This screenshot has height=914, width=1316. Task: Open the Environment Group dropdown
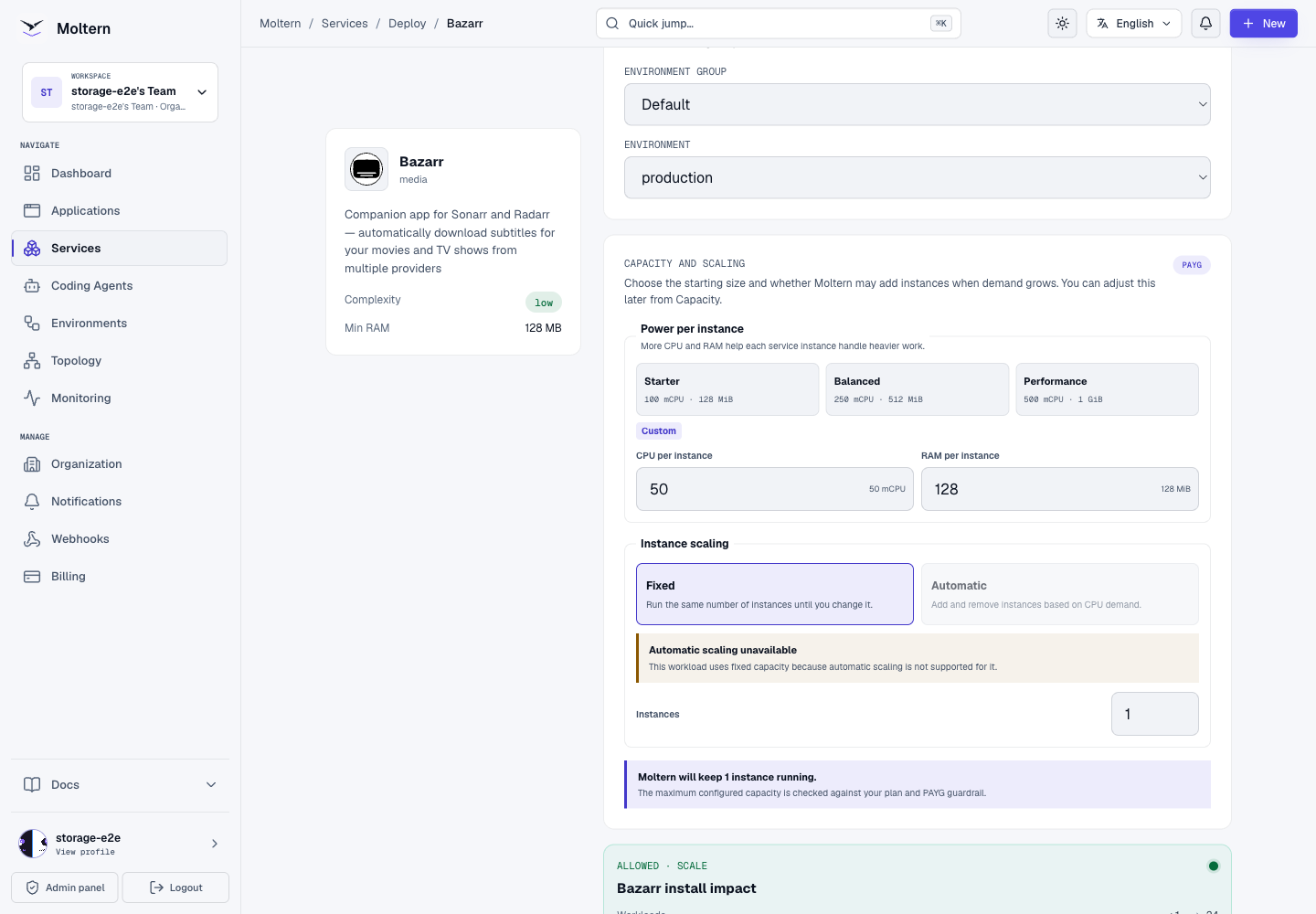coord(918,104)
